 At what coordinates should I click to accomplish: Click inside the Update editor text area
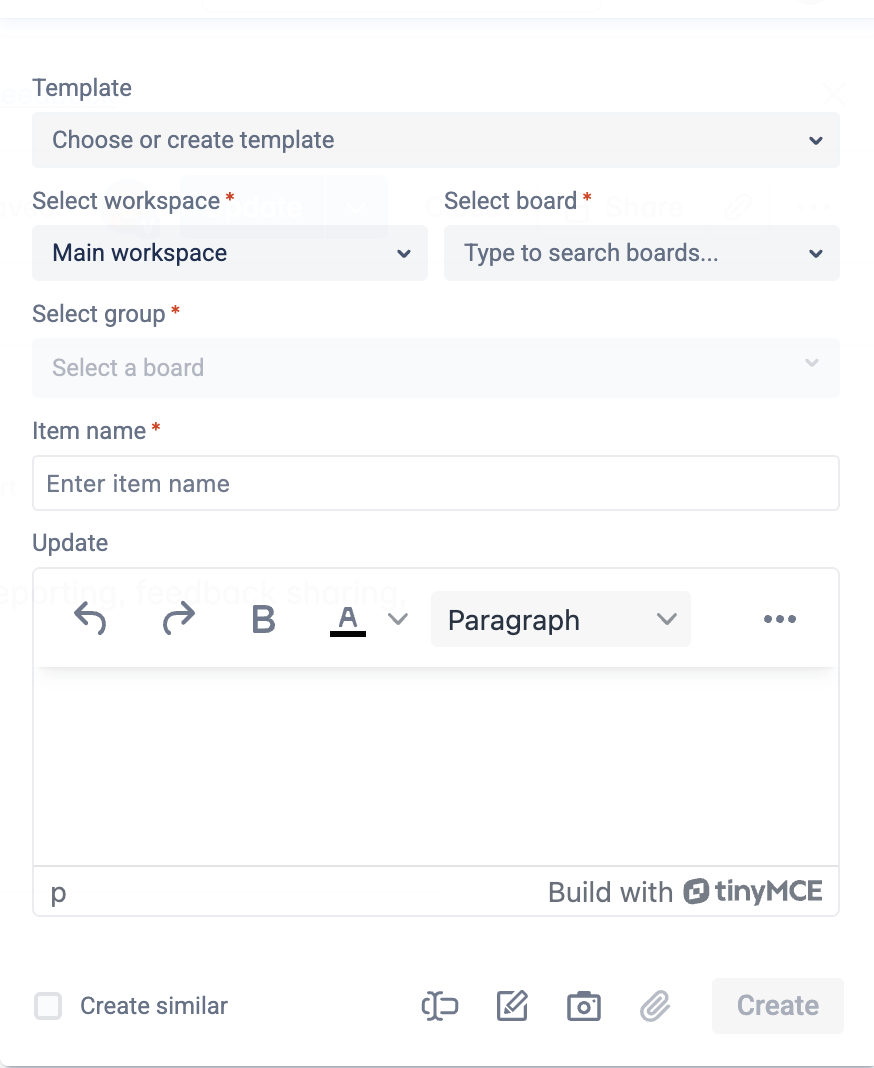coord(435,765)
